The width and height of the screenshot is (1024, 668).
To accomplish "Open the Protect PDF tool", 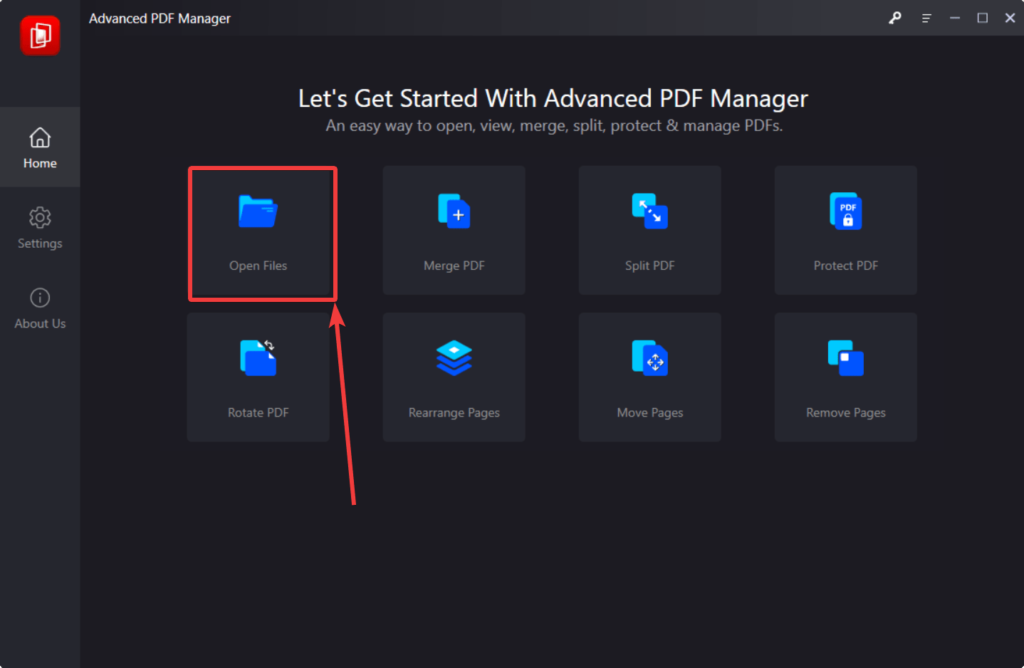I will (x=846, y=231).
